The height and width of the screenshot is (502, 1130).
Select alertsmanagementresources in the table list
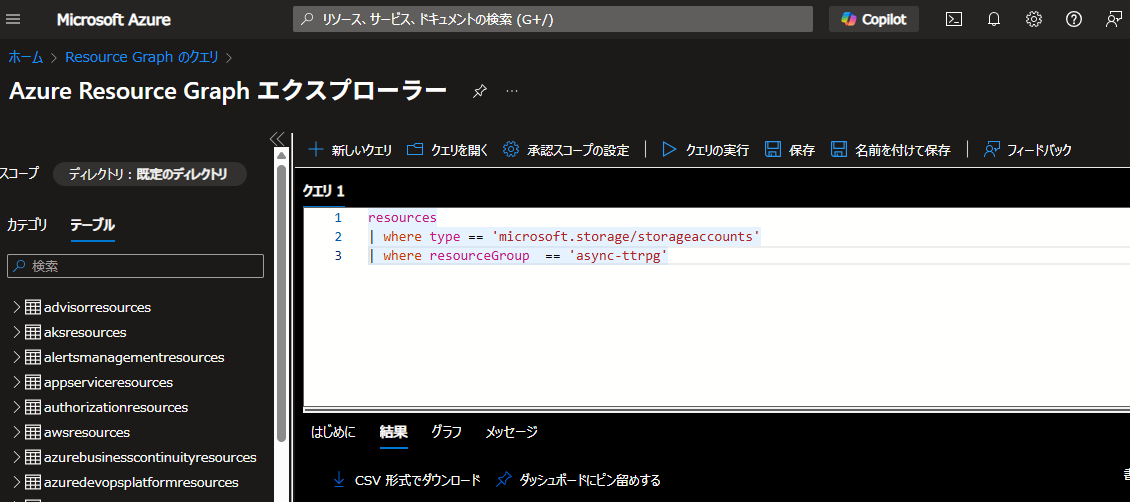pyautogui.click(x=134, y=357)
